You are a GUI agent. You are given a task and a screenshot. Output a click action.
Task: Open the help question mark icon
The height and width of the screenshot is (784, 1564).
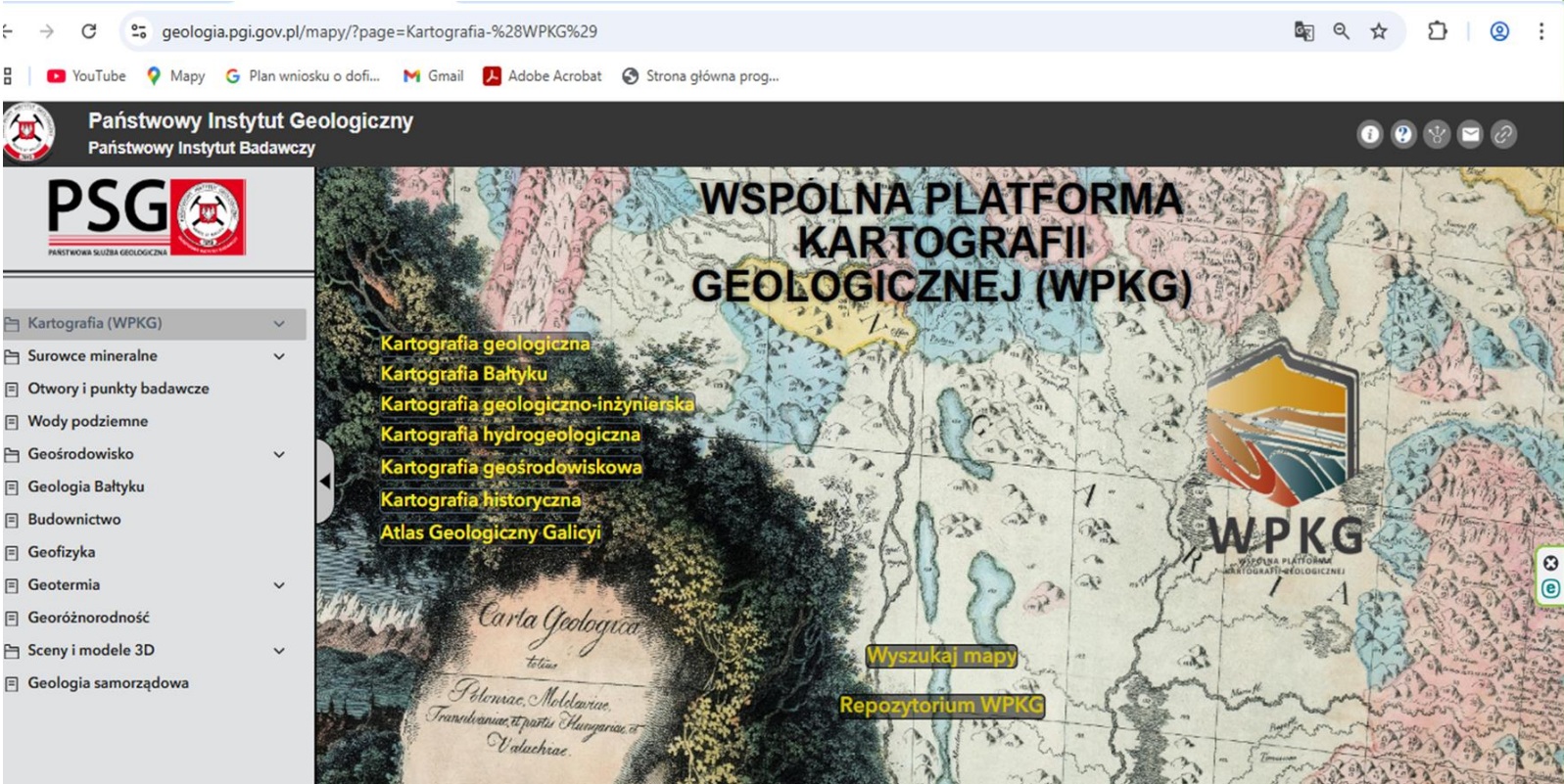(x=1403, y=134)
